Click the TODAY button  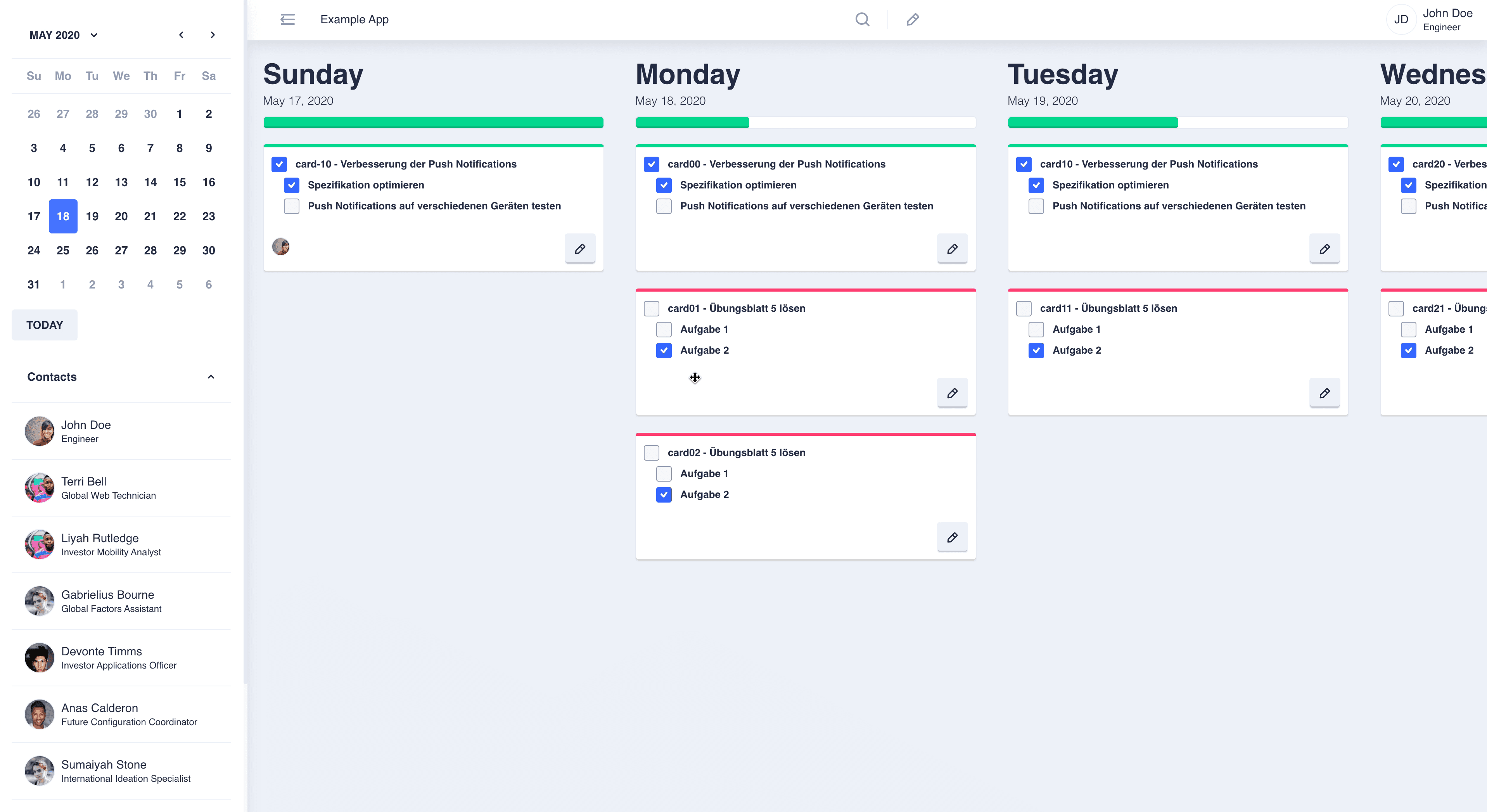tap(45, 325)
